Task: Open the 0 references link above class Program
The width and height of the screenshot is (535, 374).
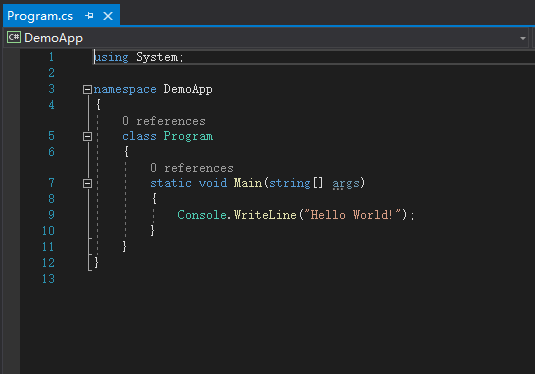Action: click(164, 121)
